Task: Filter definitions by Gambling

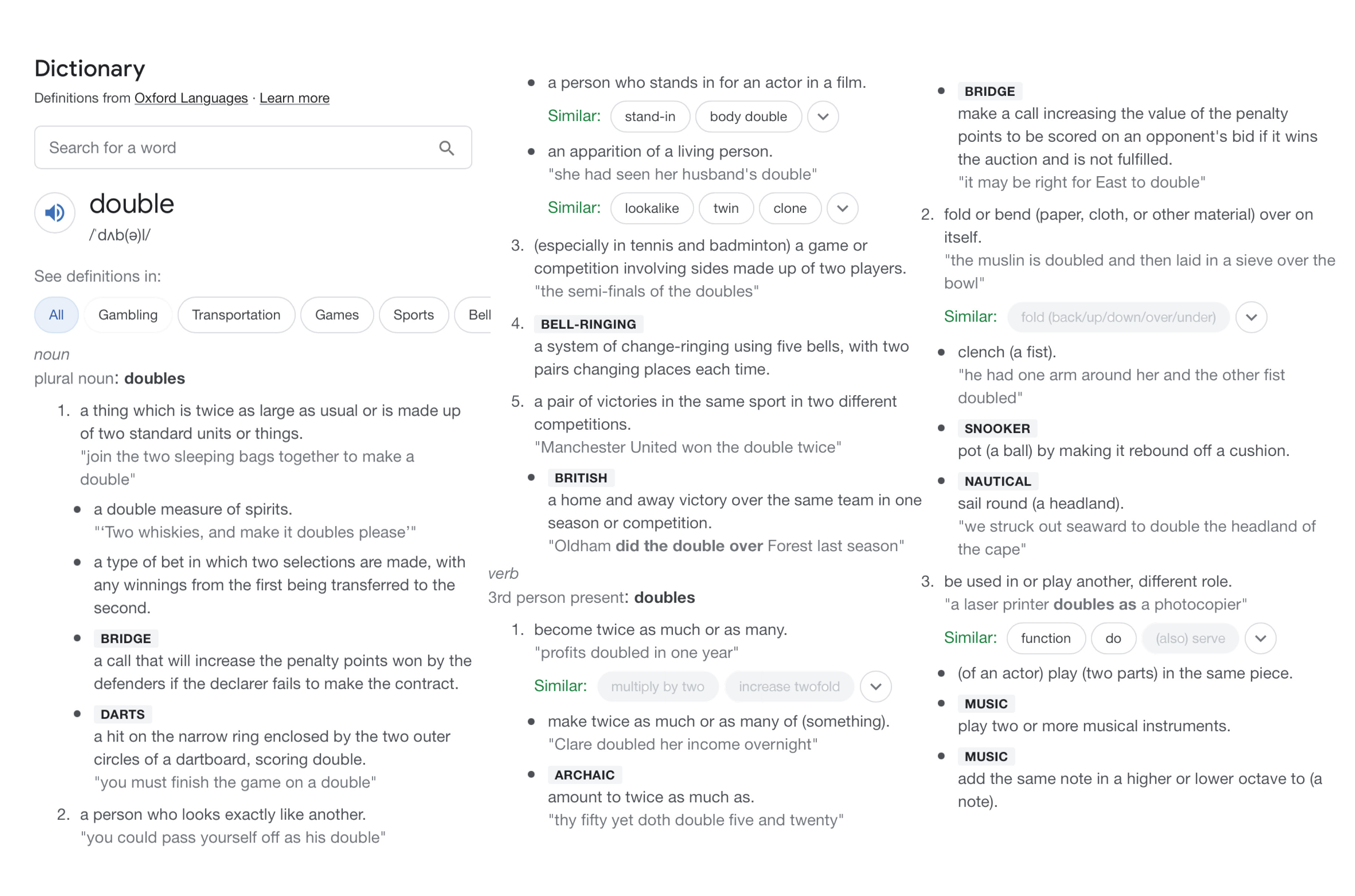Action: pyautogui.click(x=128, y=315)
